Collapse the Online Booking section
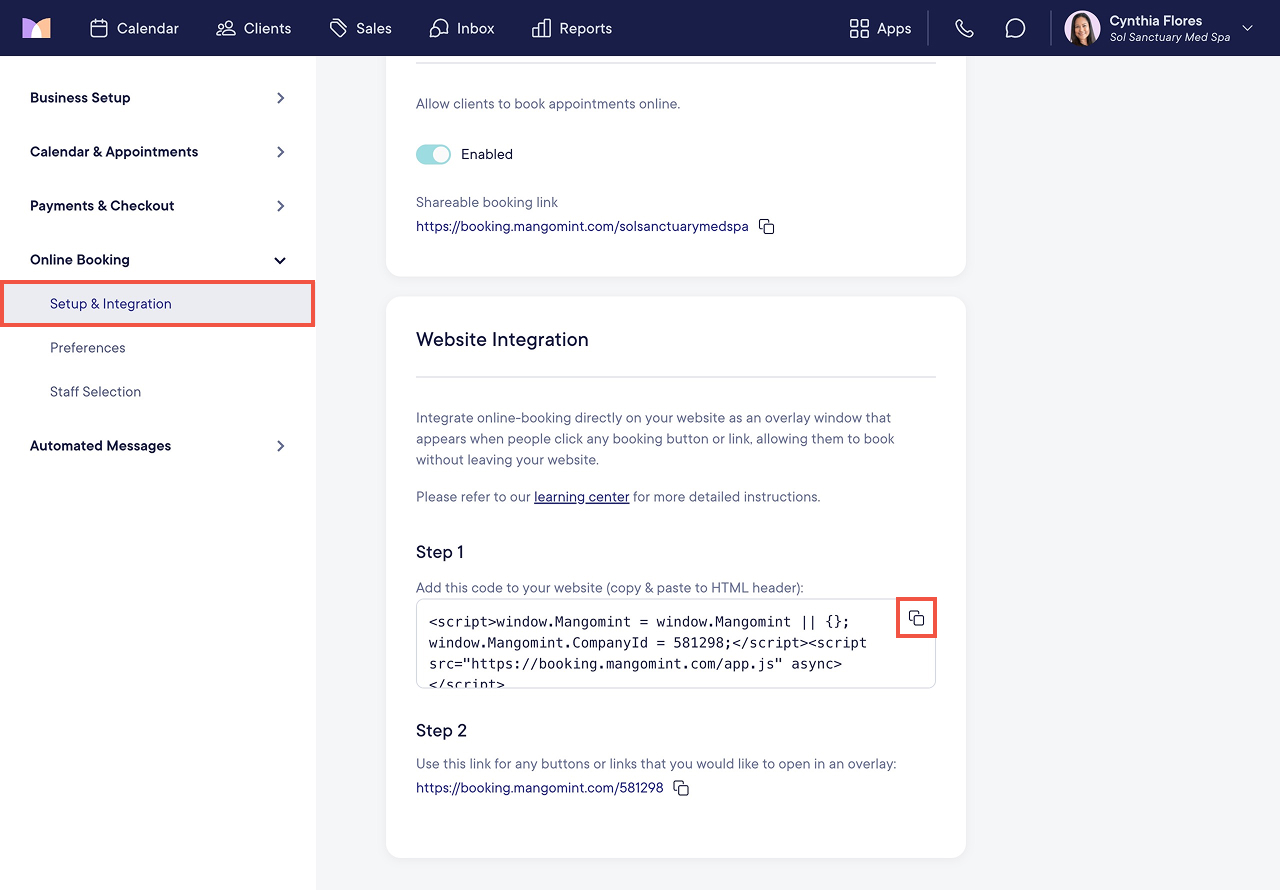Viewport: 1280px width, 890px height. point(158,260)
